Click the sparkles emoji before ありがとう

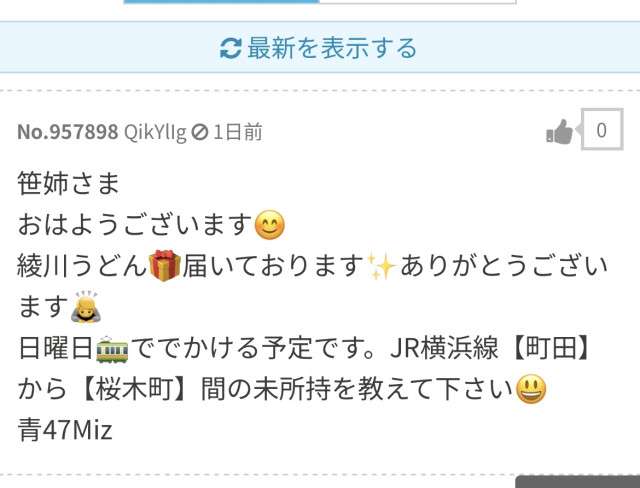click(381, 266)
